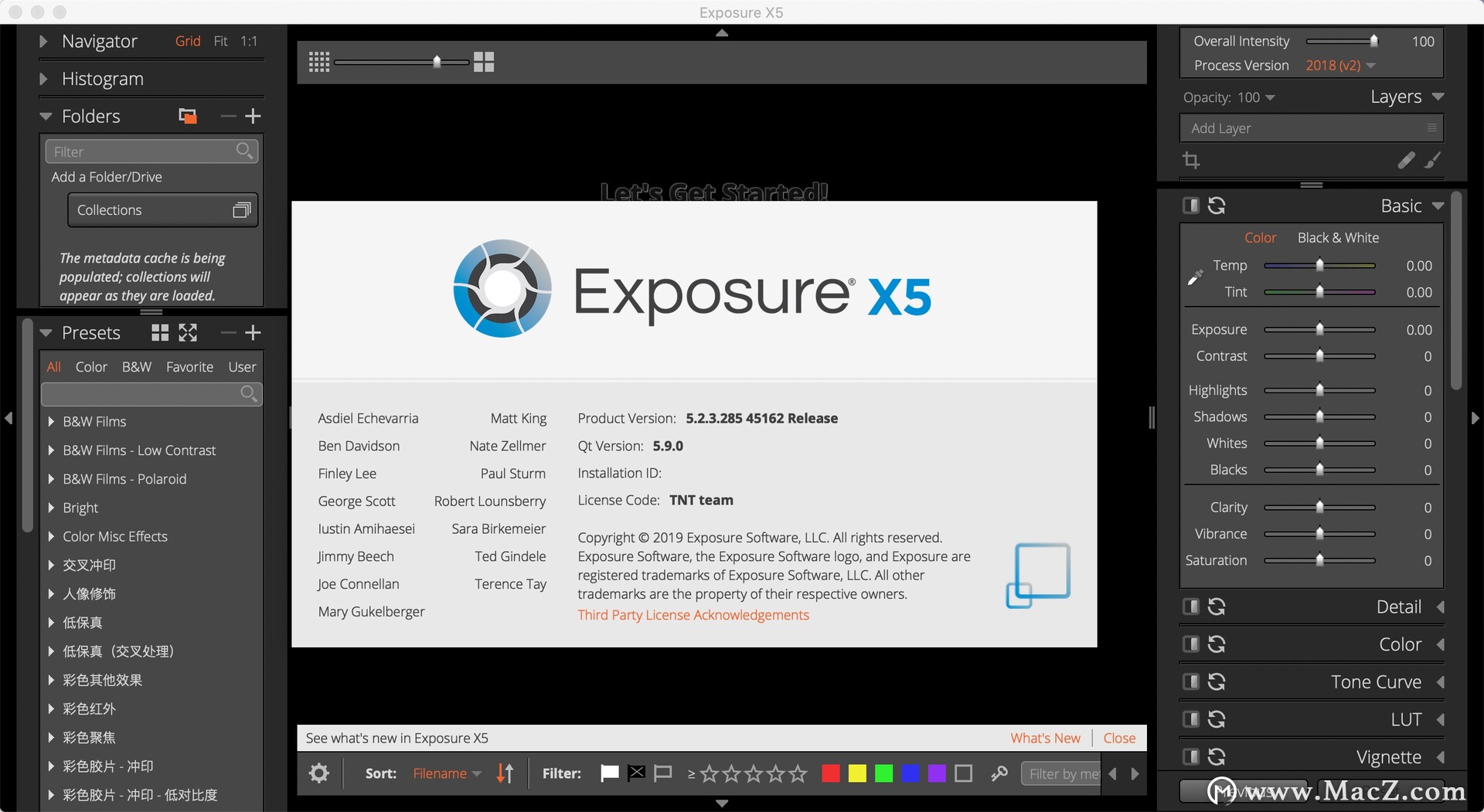
Task: Select the User presets tab
Action: pyautogui.click(x=242, y=367)
